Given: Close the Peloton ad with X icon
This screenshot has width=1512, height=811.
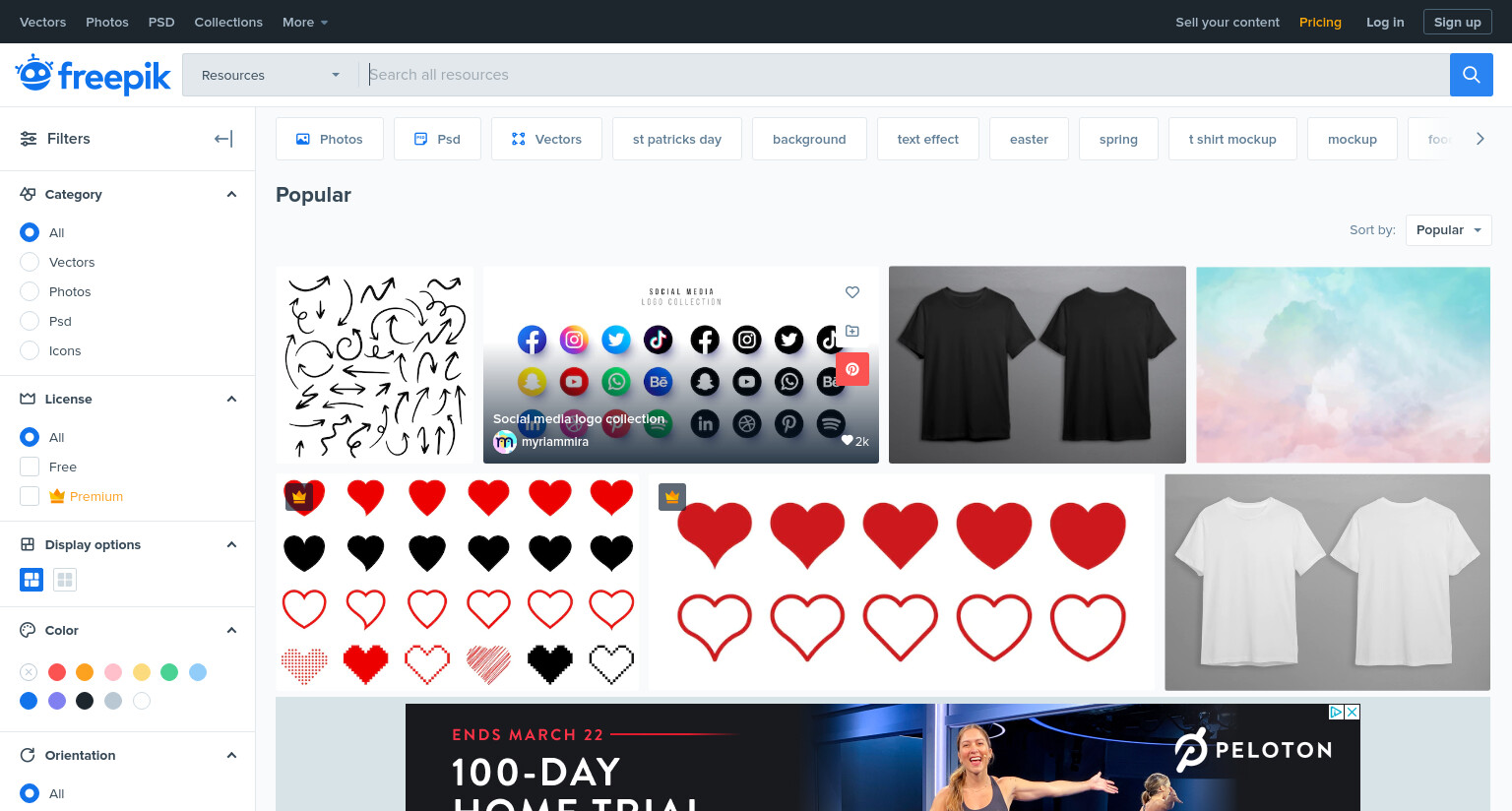Looking at the screenshot, I should 1353,712.
